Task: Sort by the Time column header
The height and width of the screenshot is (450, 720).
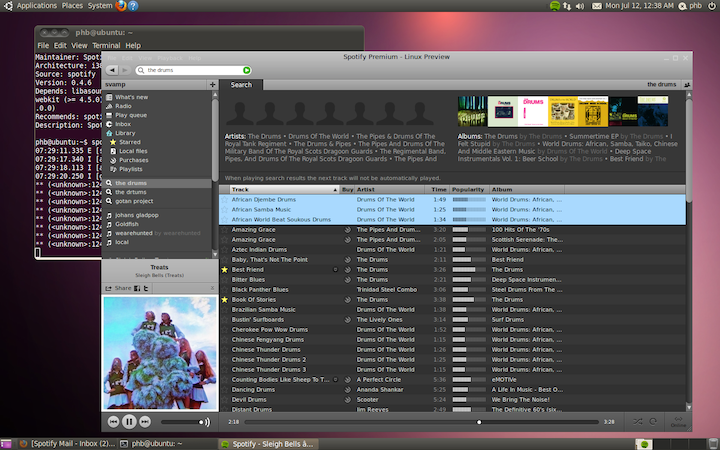Action: click(437, 189)
